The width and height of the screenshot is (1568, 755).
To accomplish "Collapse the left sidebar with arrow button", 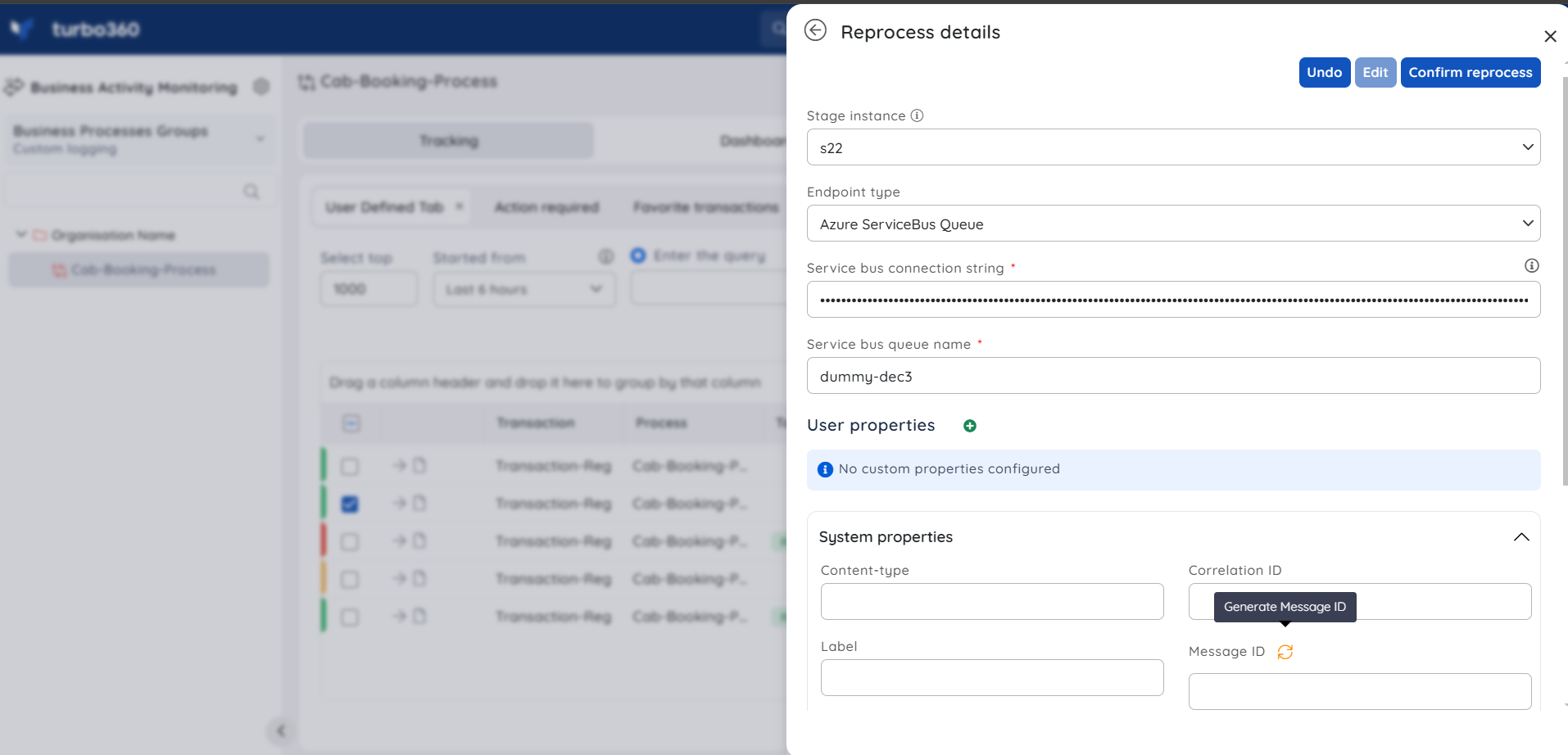I will point(280,730).
